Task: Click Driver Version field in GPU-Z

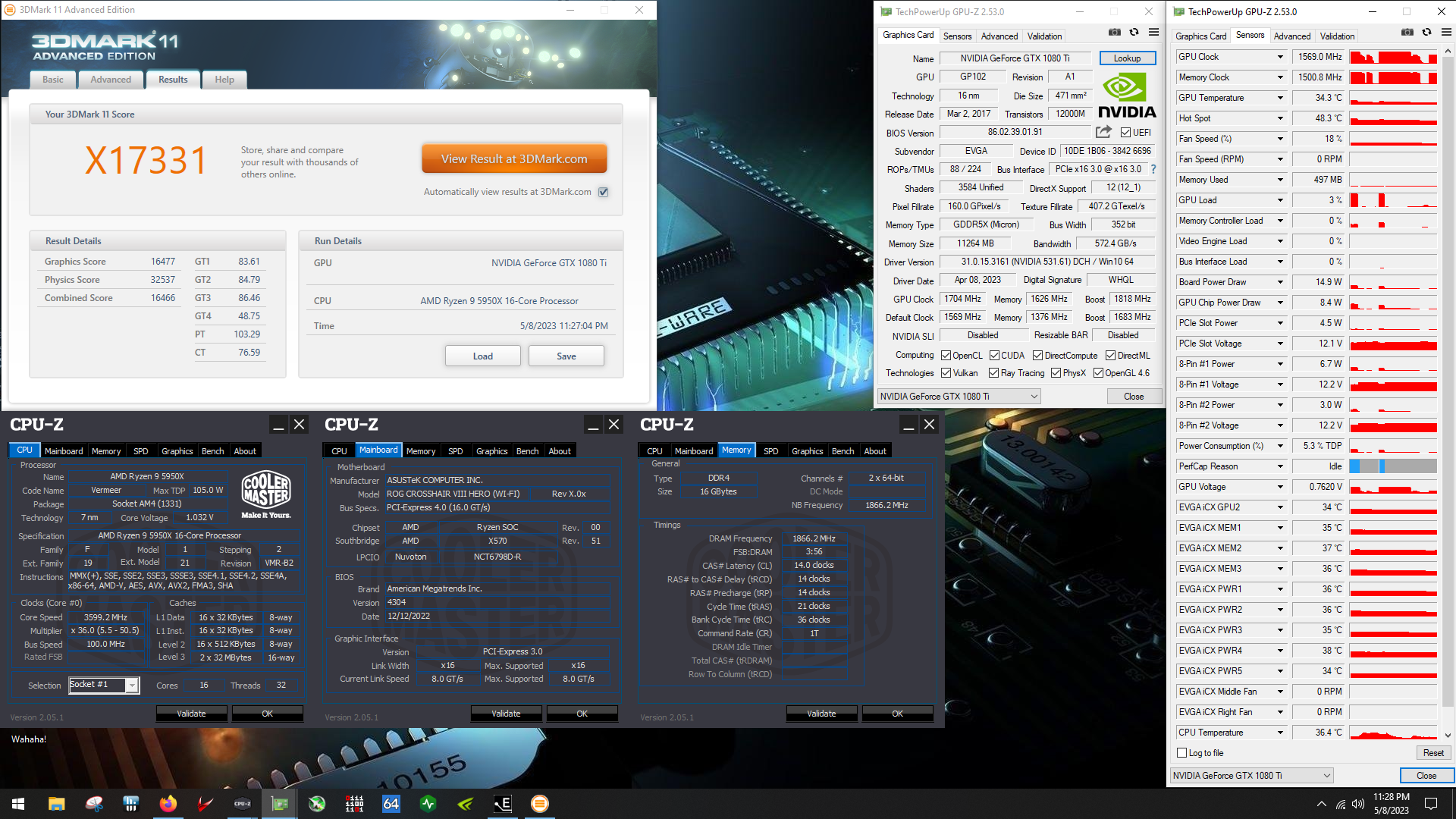Action: click(1047, 262)
